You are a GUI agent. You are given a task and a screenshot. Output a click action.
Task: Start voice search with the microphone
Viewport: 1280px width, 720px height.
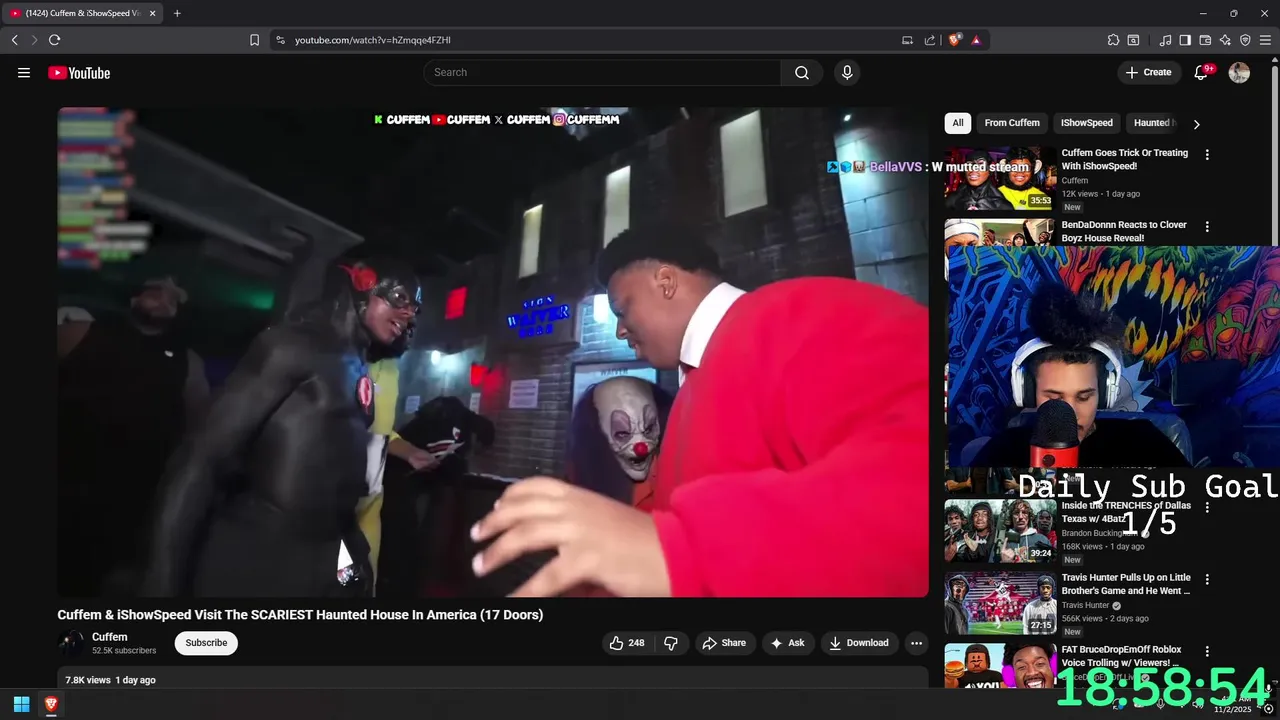pos(847,72)
